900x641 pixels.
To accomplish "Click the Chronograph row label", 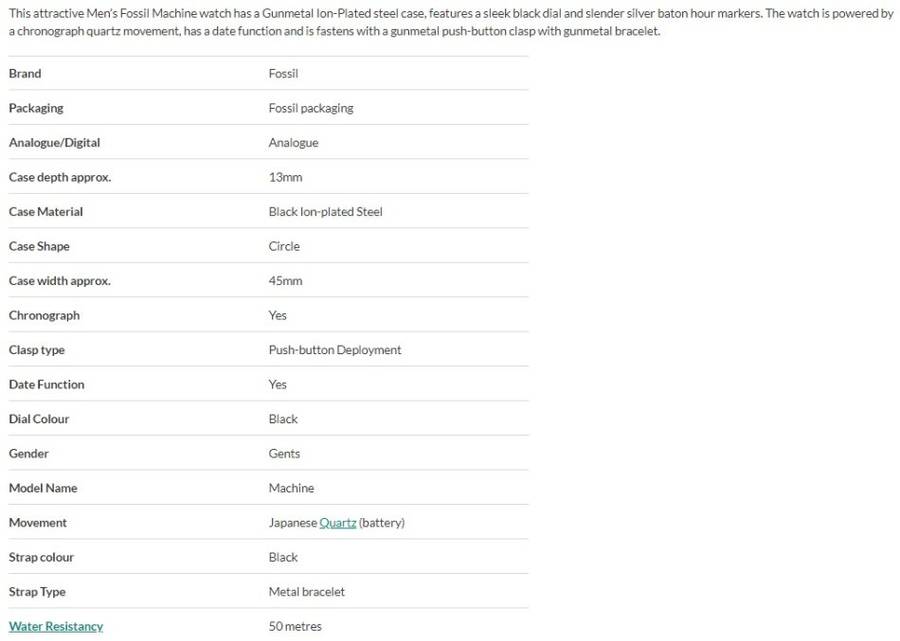I will pos(44,315).
